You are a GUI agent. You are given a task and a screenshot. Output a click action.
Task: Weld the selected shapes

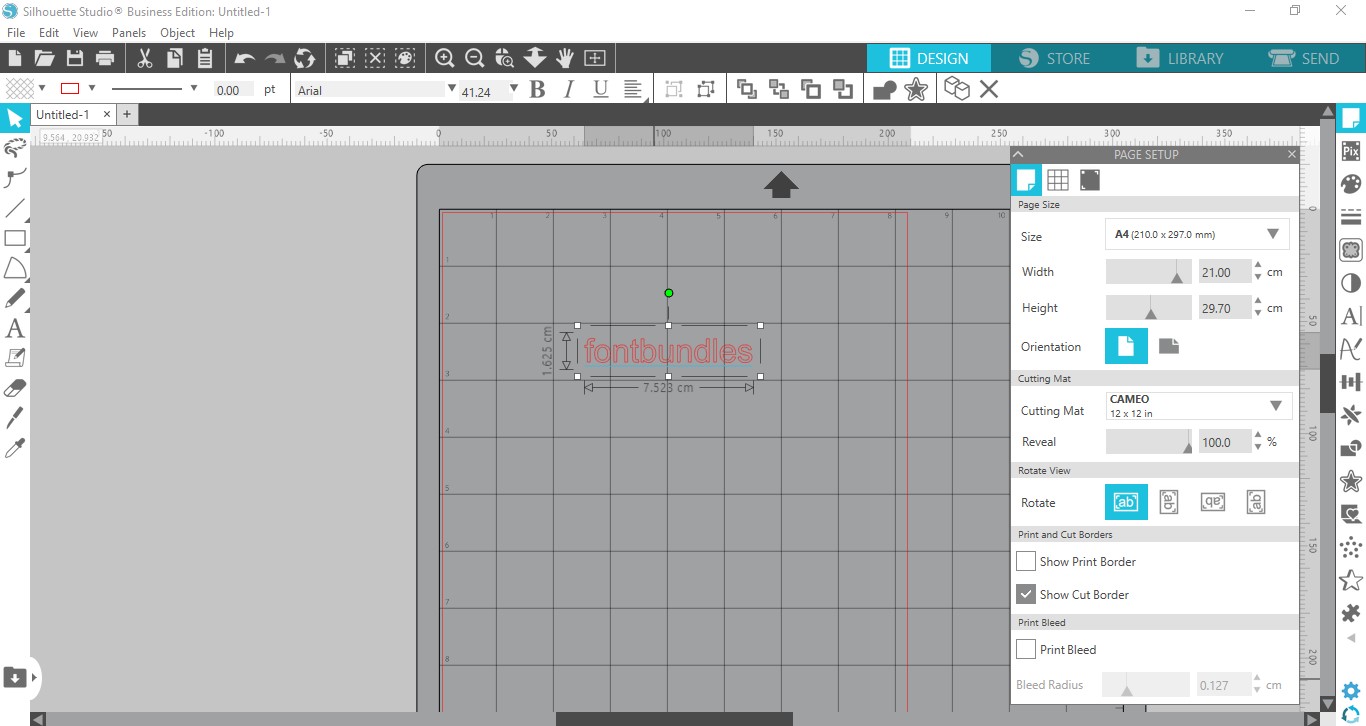click(885, 90)
